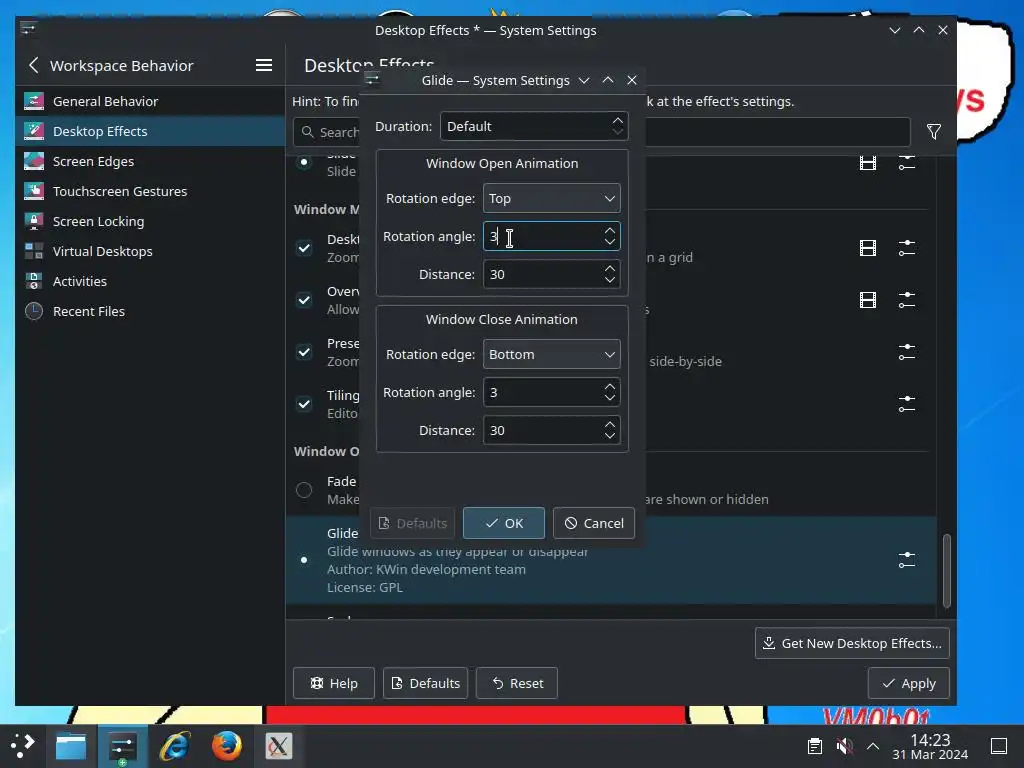
Task: Expand the hidden system tray icons
Action: pos(872,746)
